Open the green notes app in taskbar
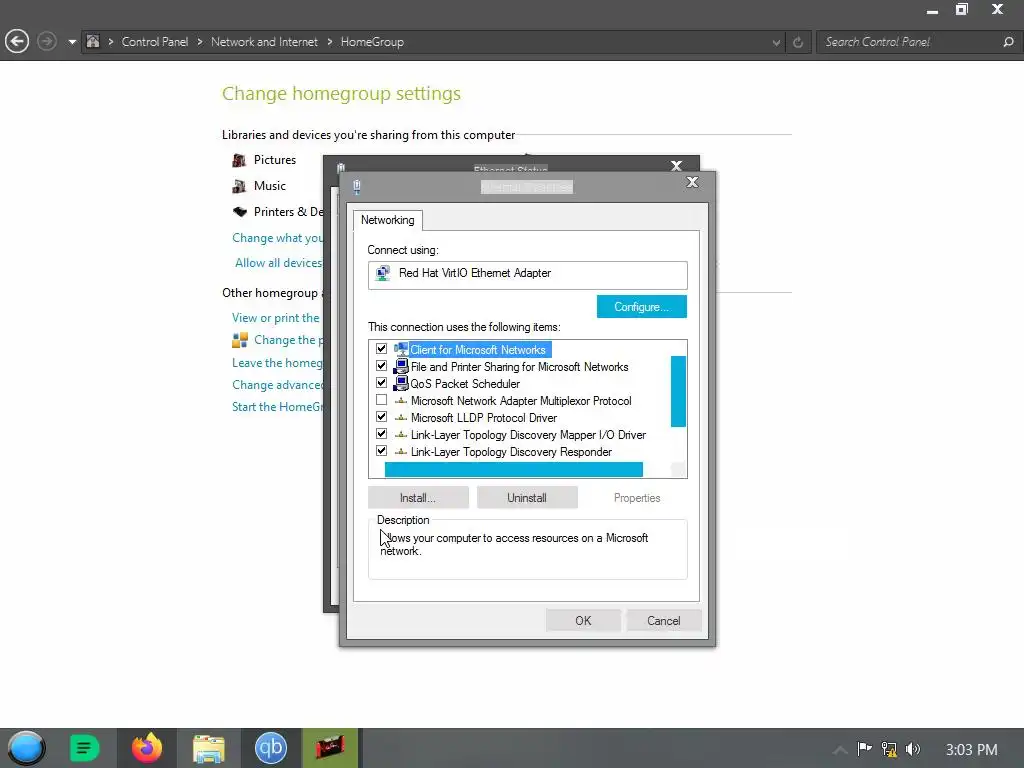Viewport: 1024px width, 768px height. pos(84,748)
